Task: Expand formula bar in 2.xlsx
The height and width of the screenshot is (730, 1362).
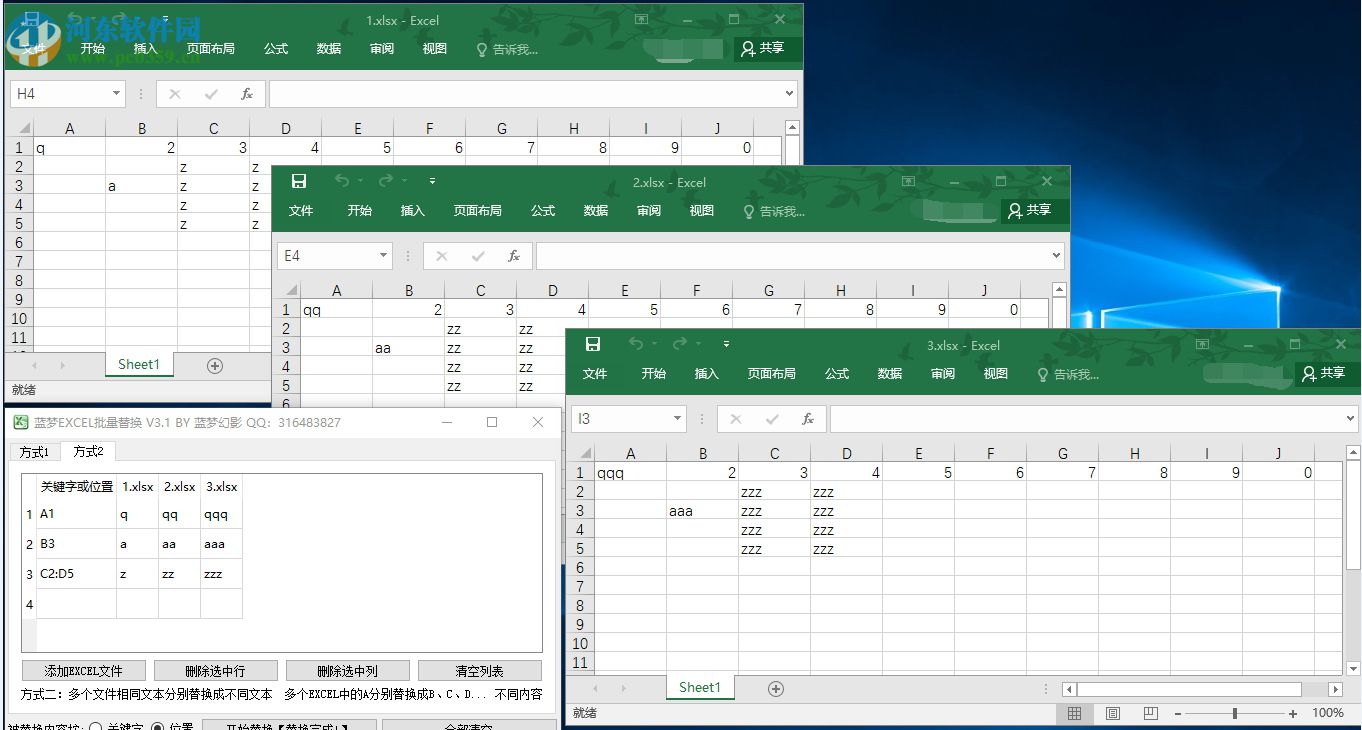Action: pyautogui.click(x=1056, y=256)
